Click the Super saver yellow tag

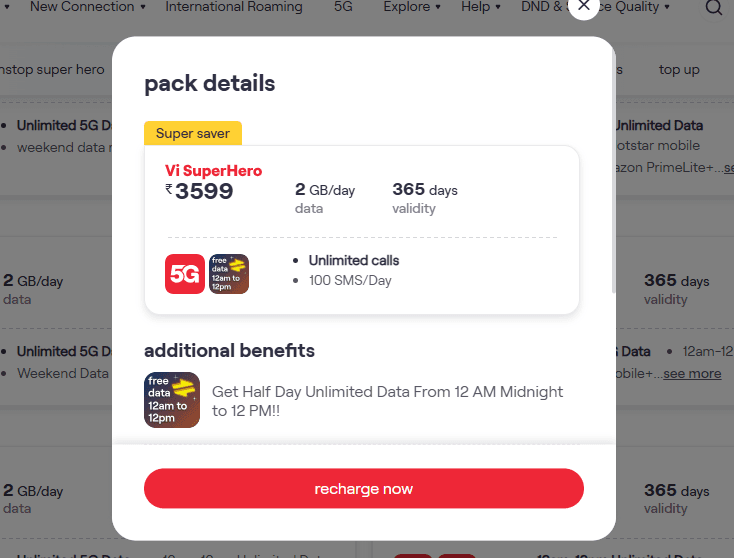[193, 133]
